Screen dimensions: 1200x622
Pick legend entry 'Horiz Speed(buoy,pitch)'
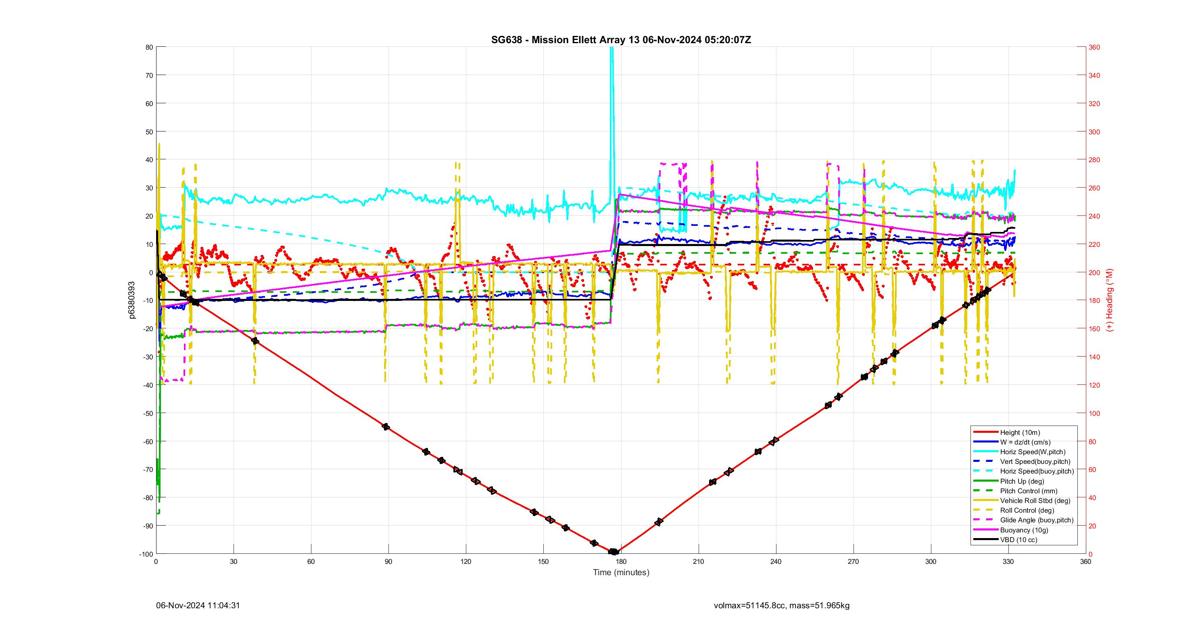pos(1037,471)
